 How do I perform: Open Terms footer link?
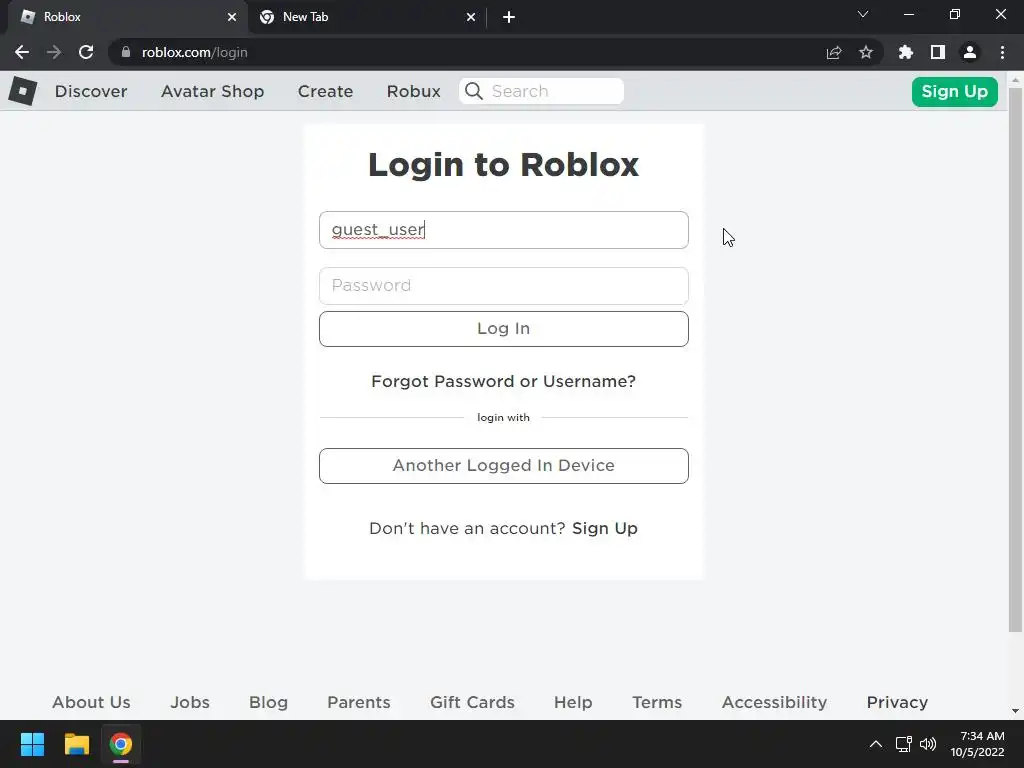click(x=657, y=702)
